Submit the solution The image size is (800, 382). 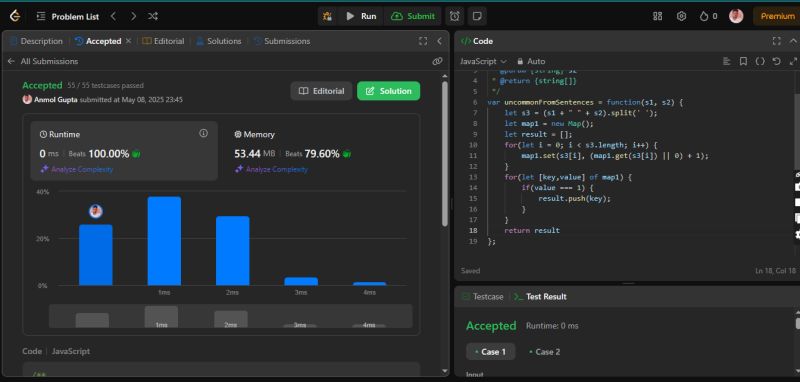click(413, 16)
